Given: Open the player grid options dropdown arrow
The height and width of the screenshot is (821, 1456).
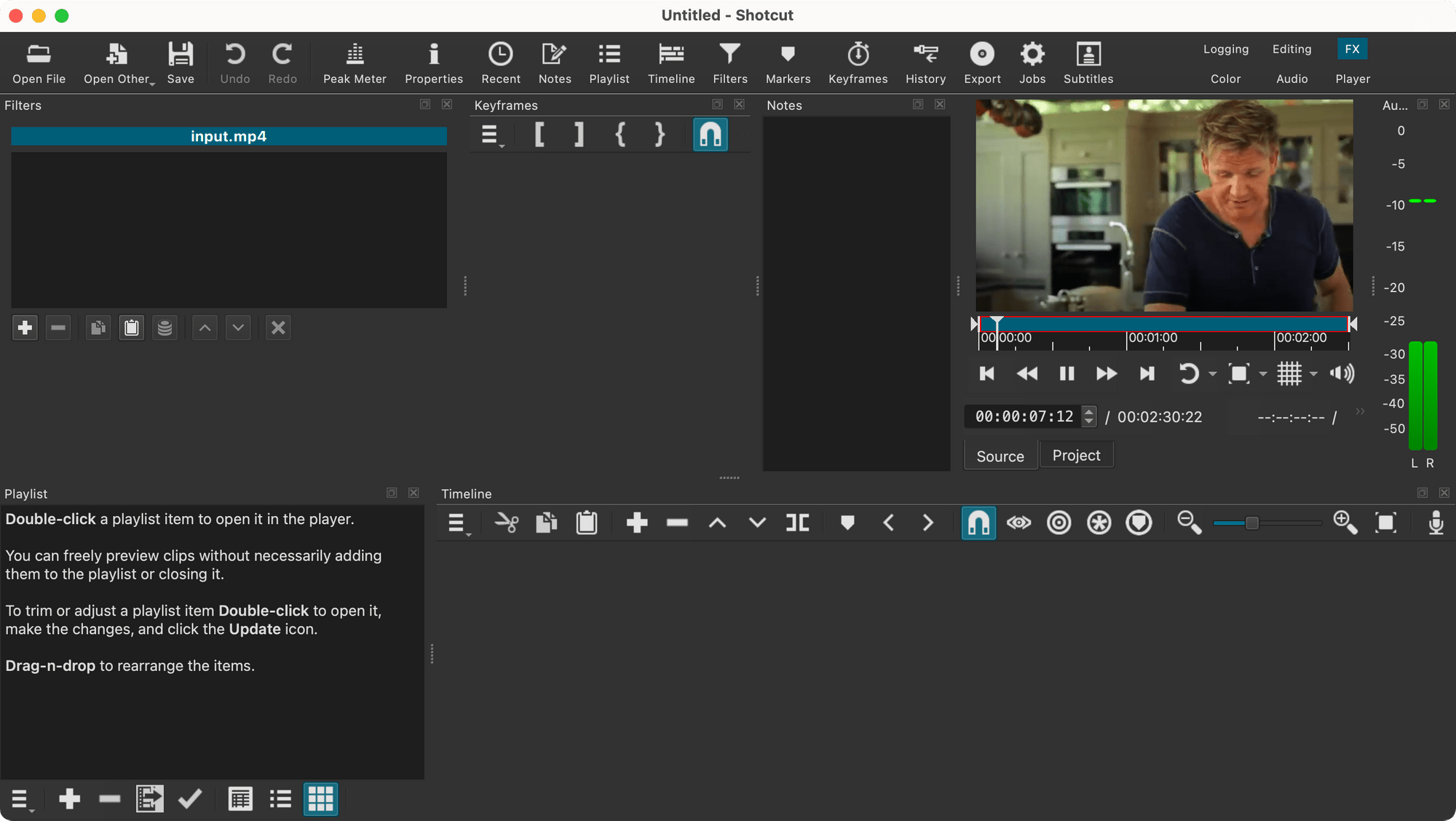Looking at the screenshot, I should click(1313, 374).
